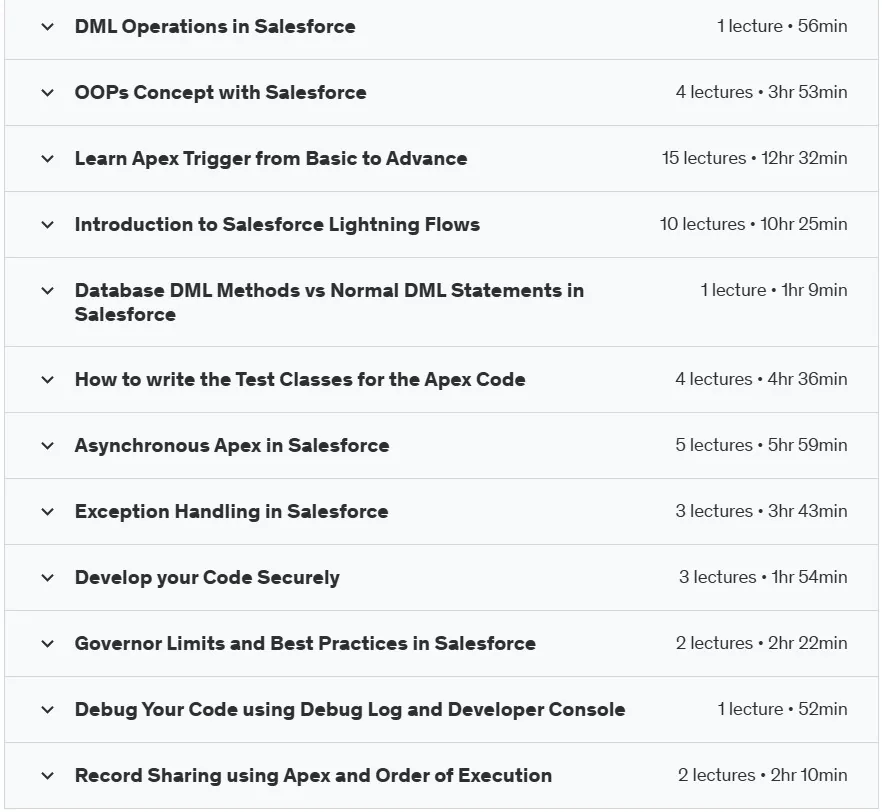Expand Database DML Methods section chevron
The width and height of the screenshot is (882, 812).
(x=48, y=291)
